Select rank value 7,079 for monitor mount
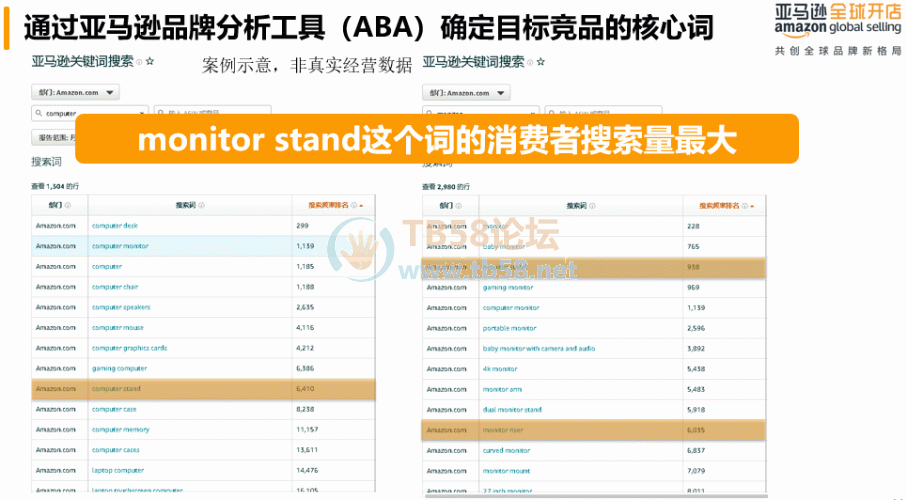This screenshot has height=500, width=907. click(x=696, y=471)
